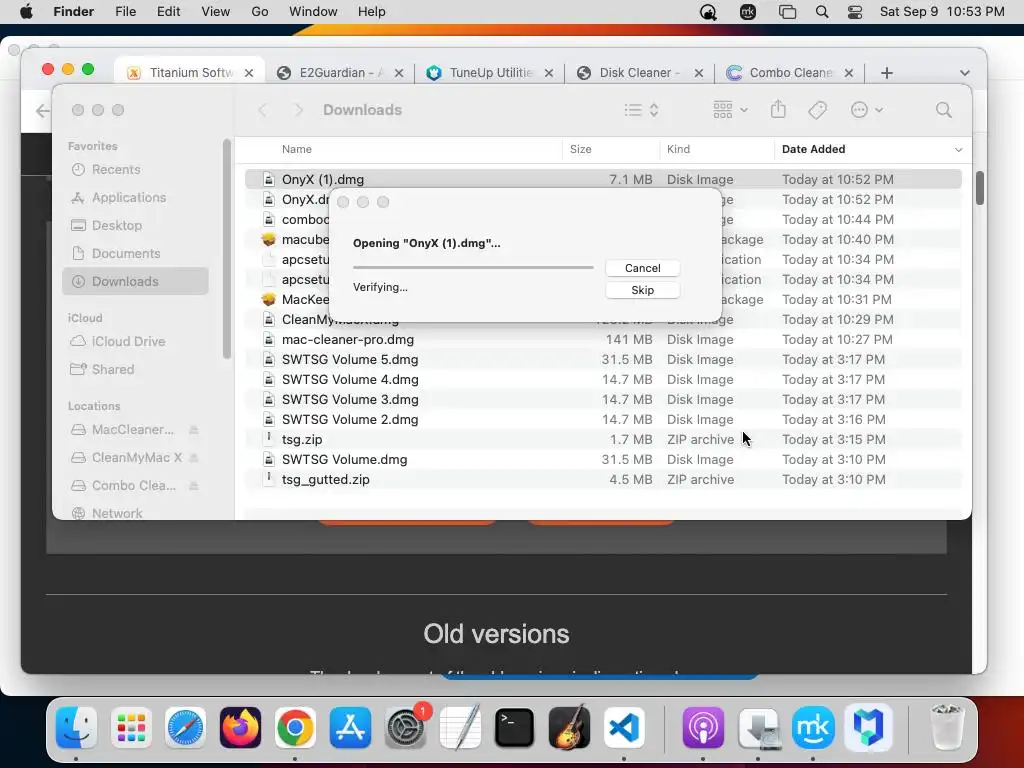Eject the Combo Cleaner volume

[194, 486]
